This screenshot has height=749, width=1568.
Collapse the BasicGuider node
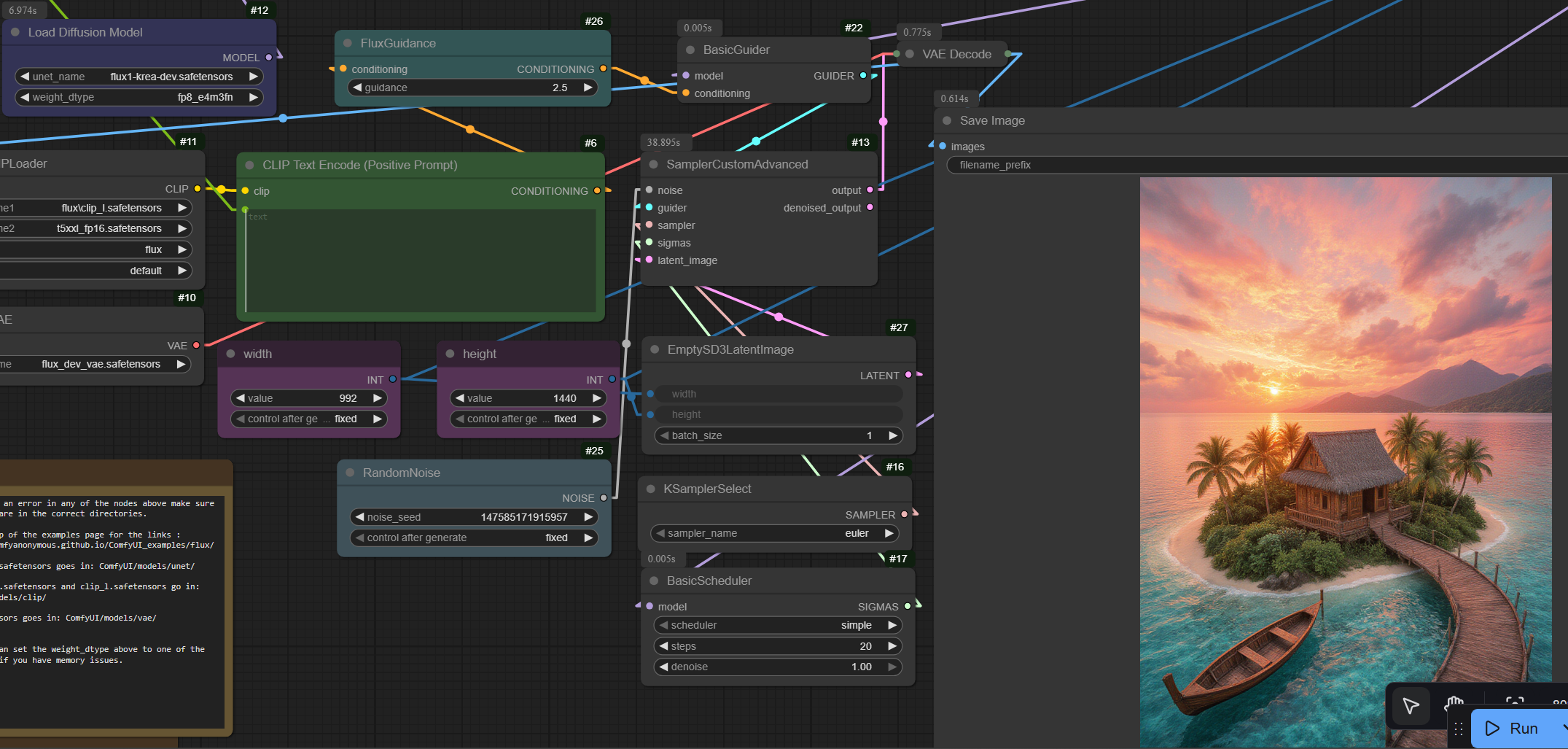(x=690, y=50)
